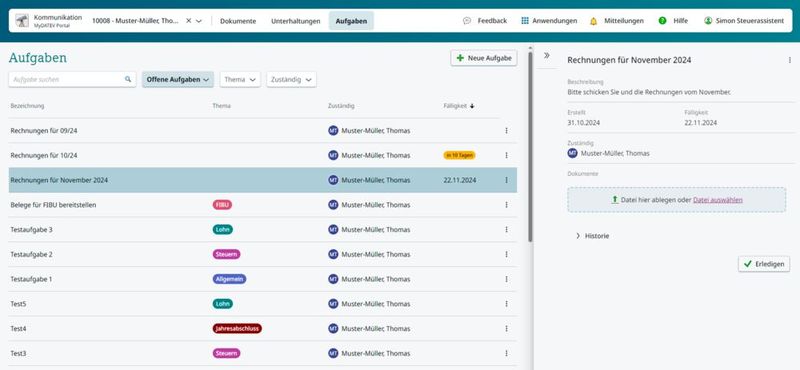Open the task Test4
Screen dimensions: 800x370
pos(18,329)
